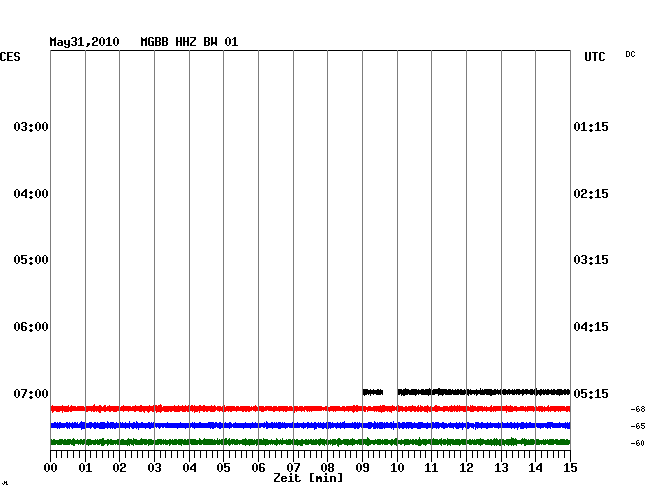Click the -68 scale value
The width and height of the screenshot is (650, 494).
(638, 409)
